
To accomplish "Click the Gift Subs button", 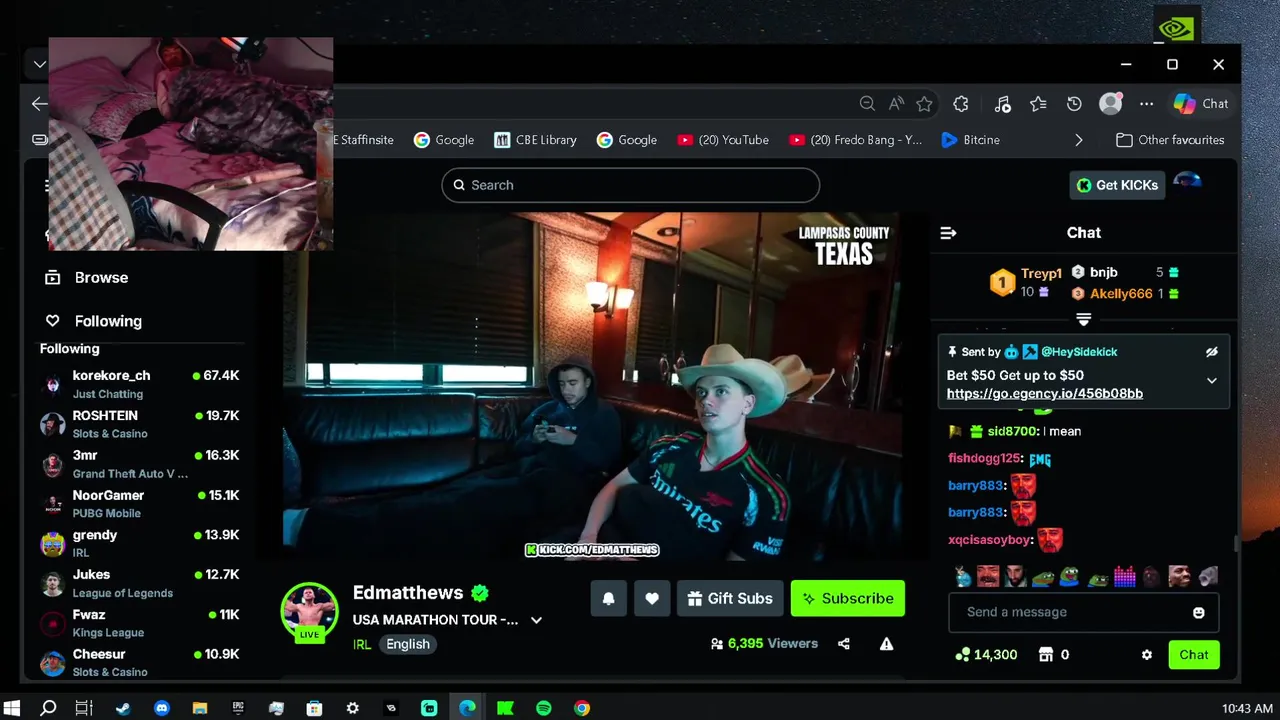I will 730,599.
